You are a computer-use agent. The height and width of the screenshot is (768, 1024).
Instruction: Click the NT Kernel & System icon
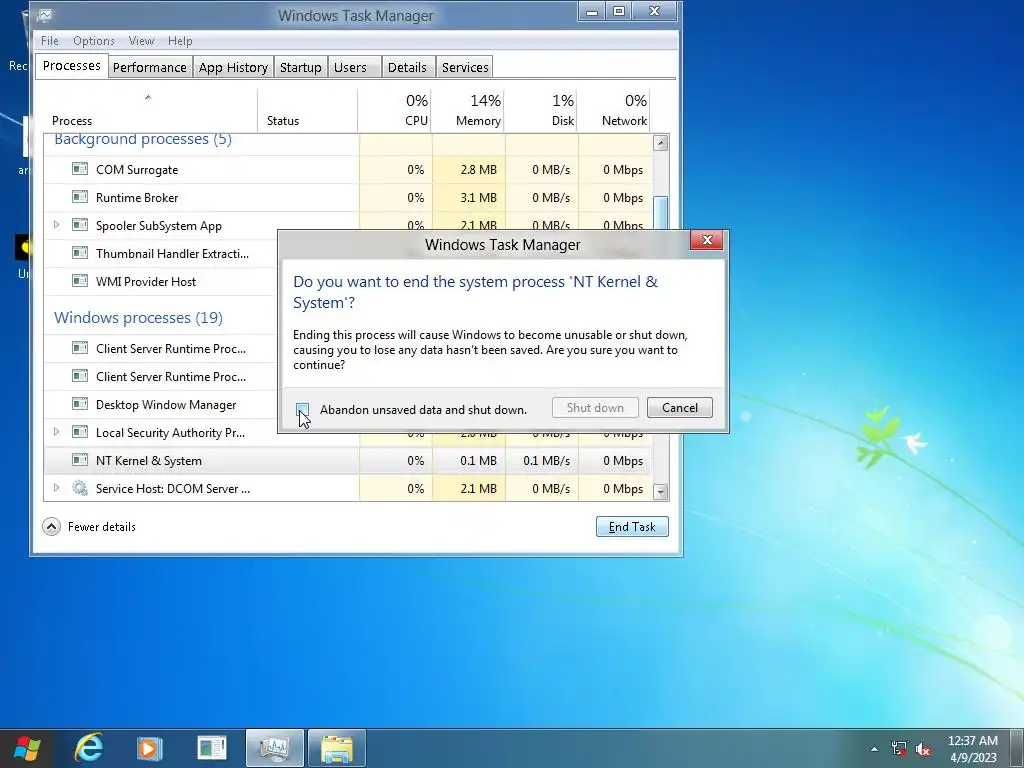(80, 460)
